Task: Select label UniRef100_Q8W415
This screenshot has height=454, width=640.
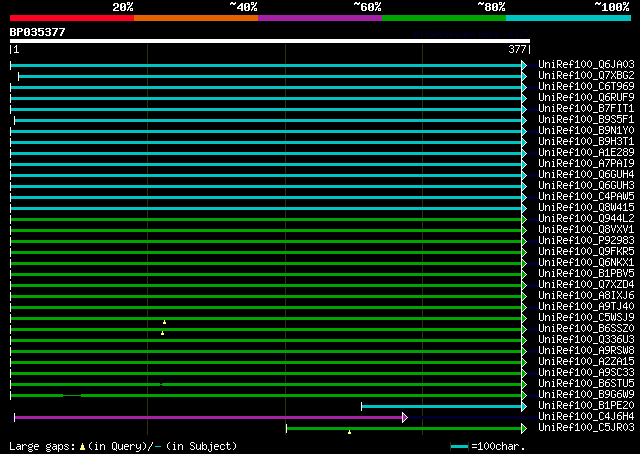Action: tap(586, 207)
